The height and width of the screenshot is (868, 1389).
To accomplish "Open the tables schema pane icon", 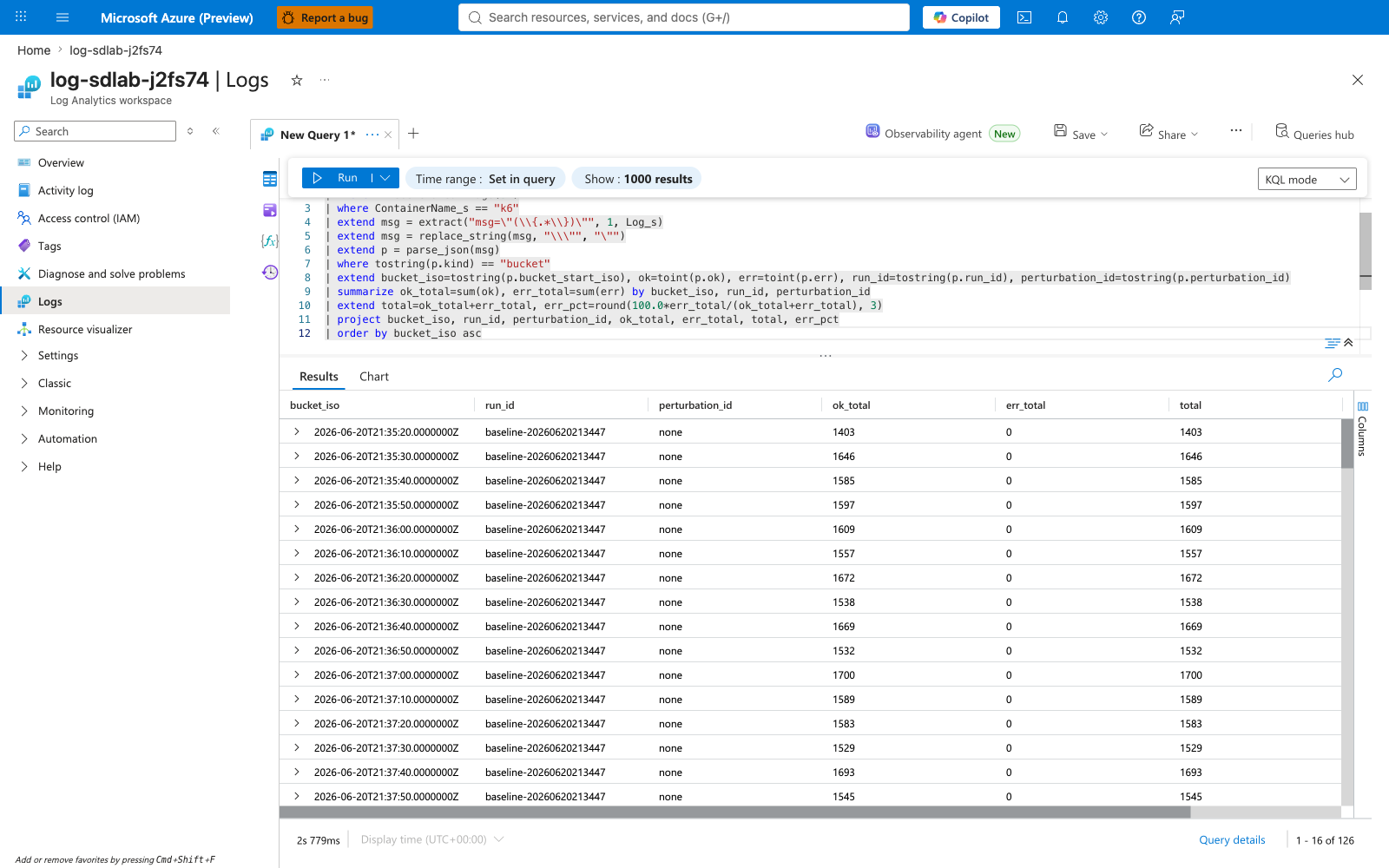I will click(270, 179).
